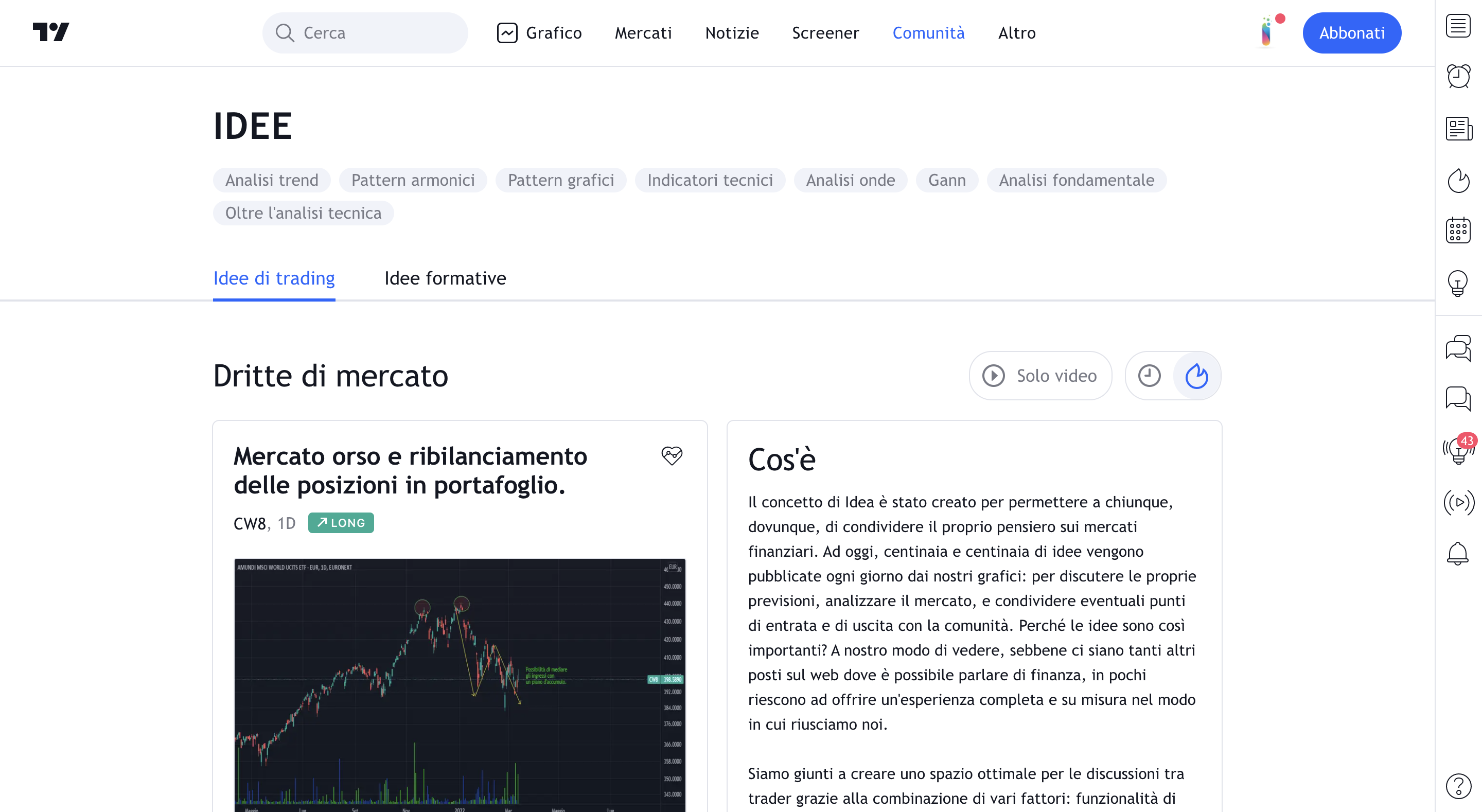Viewport: 1482px width, 812px height.
Task: Filter by Gann
Action: coord(947,180)
